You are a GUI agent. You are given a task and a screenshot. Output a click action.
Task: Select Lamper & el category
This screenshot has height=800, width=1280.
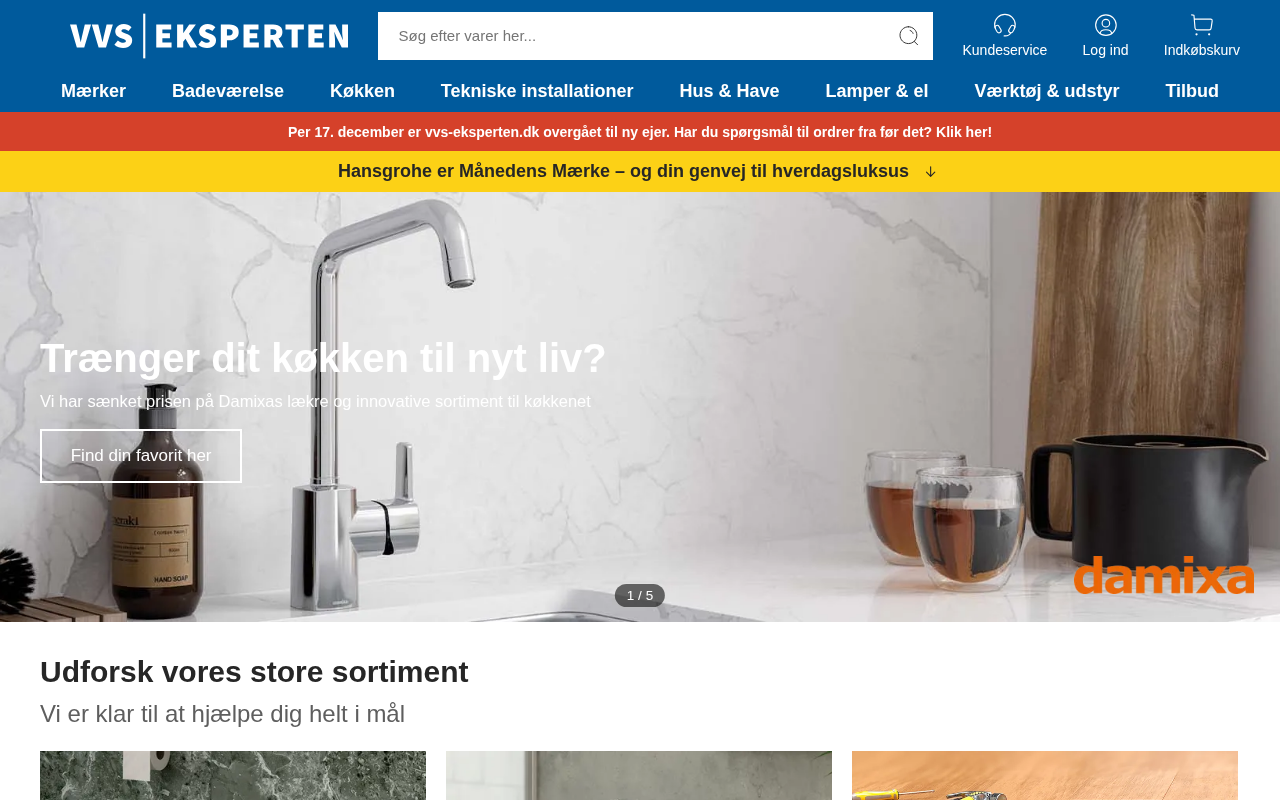pos(877,91)
